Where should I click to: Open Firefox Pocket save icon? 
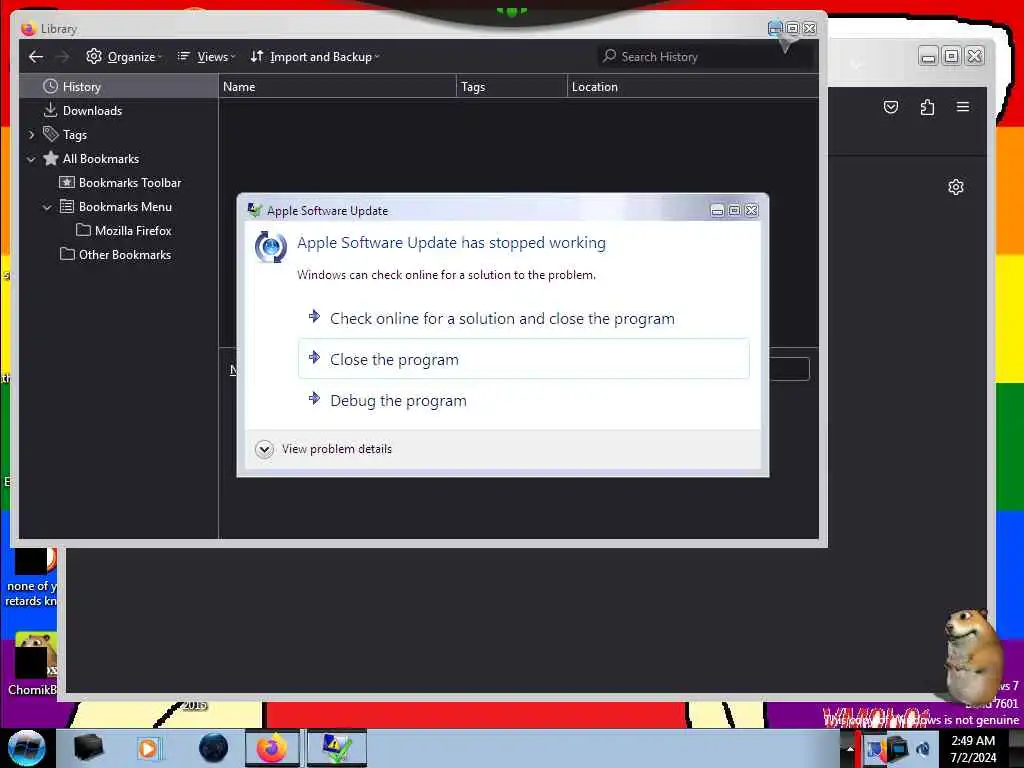(891, 107)
